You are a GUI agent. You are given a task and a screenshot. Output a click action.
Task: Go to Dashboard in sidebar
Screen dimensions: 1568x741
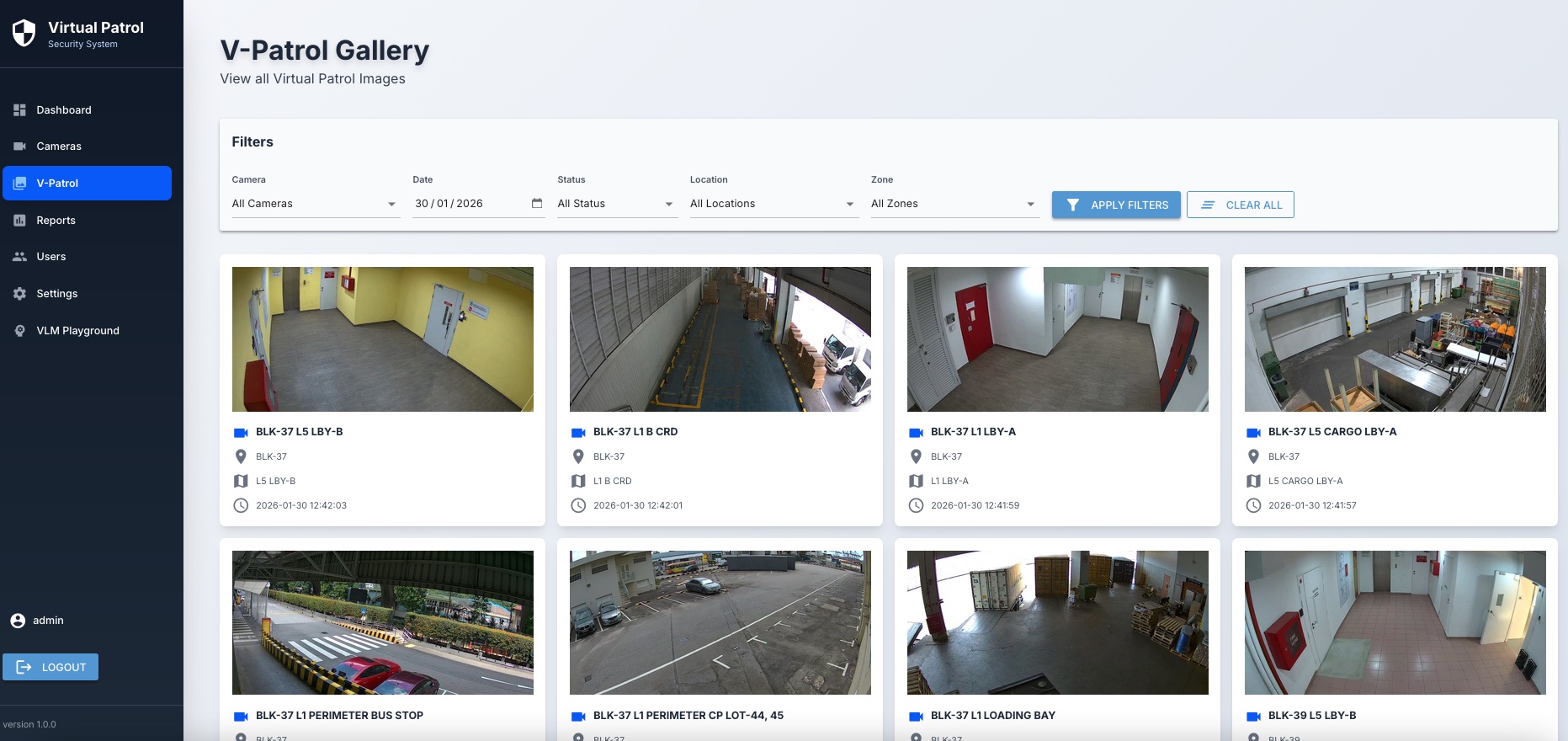64,110
